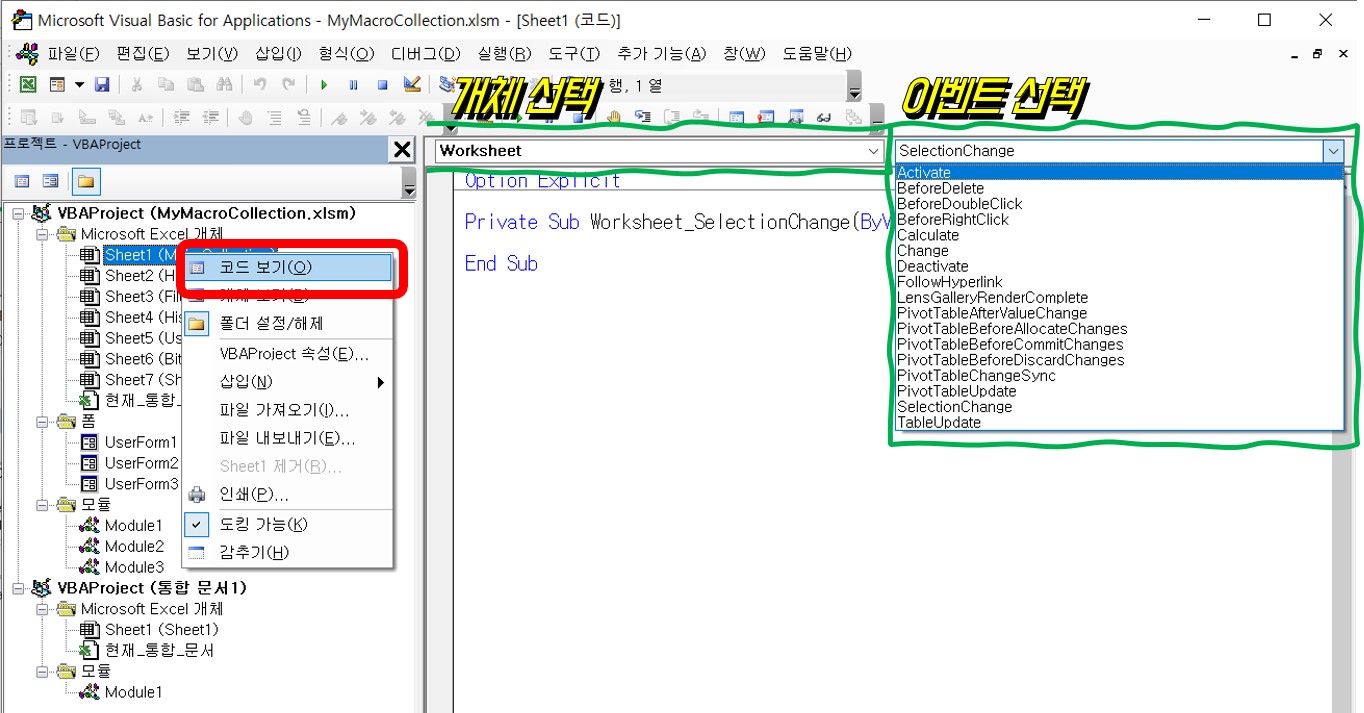Image resolution: width=1364 pixels, height=713 pixels.
Task: Collapse the VBAProject (MyMacroCollection.xlsm) tree node
Action: tap(19, 213)
